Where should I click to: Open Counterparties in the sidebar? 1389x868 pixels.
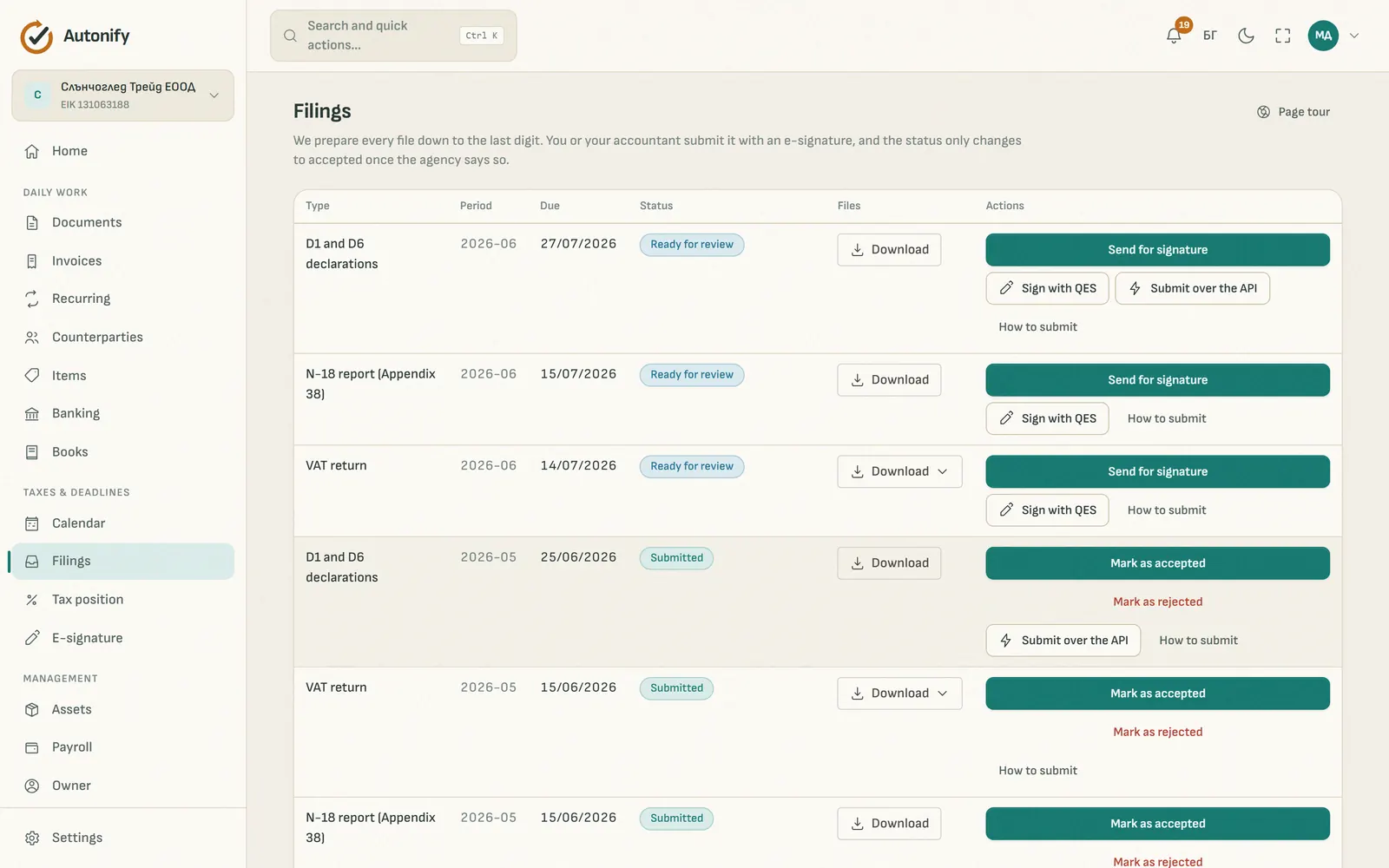[122, 337]
